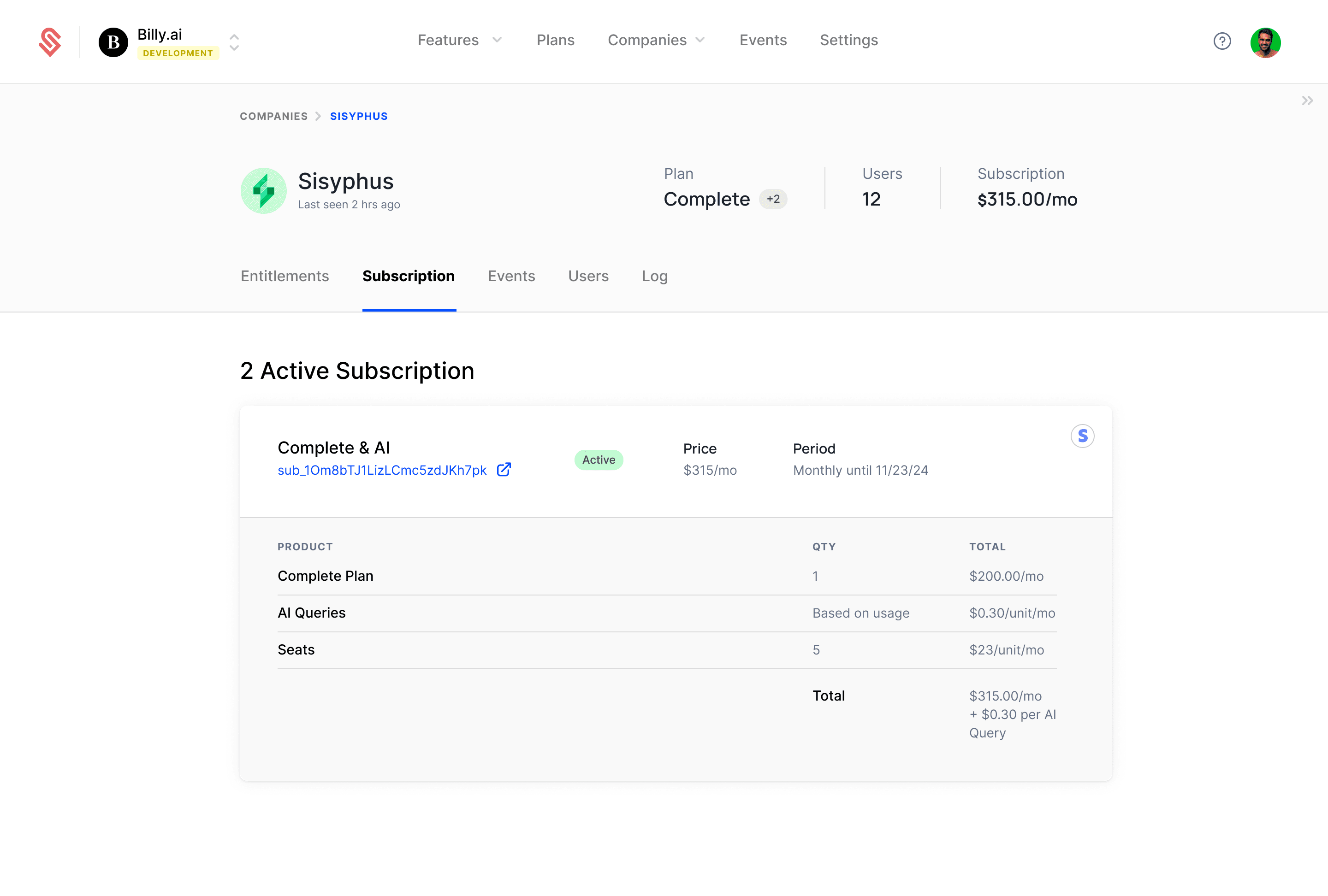1328x896 pixels.
Task: Open the Users tab under Sisyphus
Action: [588, 276]
